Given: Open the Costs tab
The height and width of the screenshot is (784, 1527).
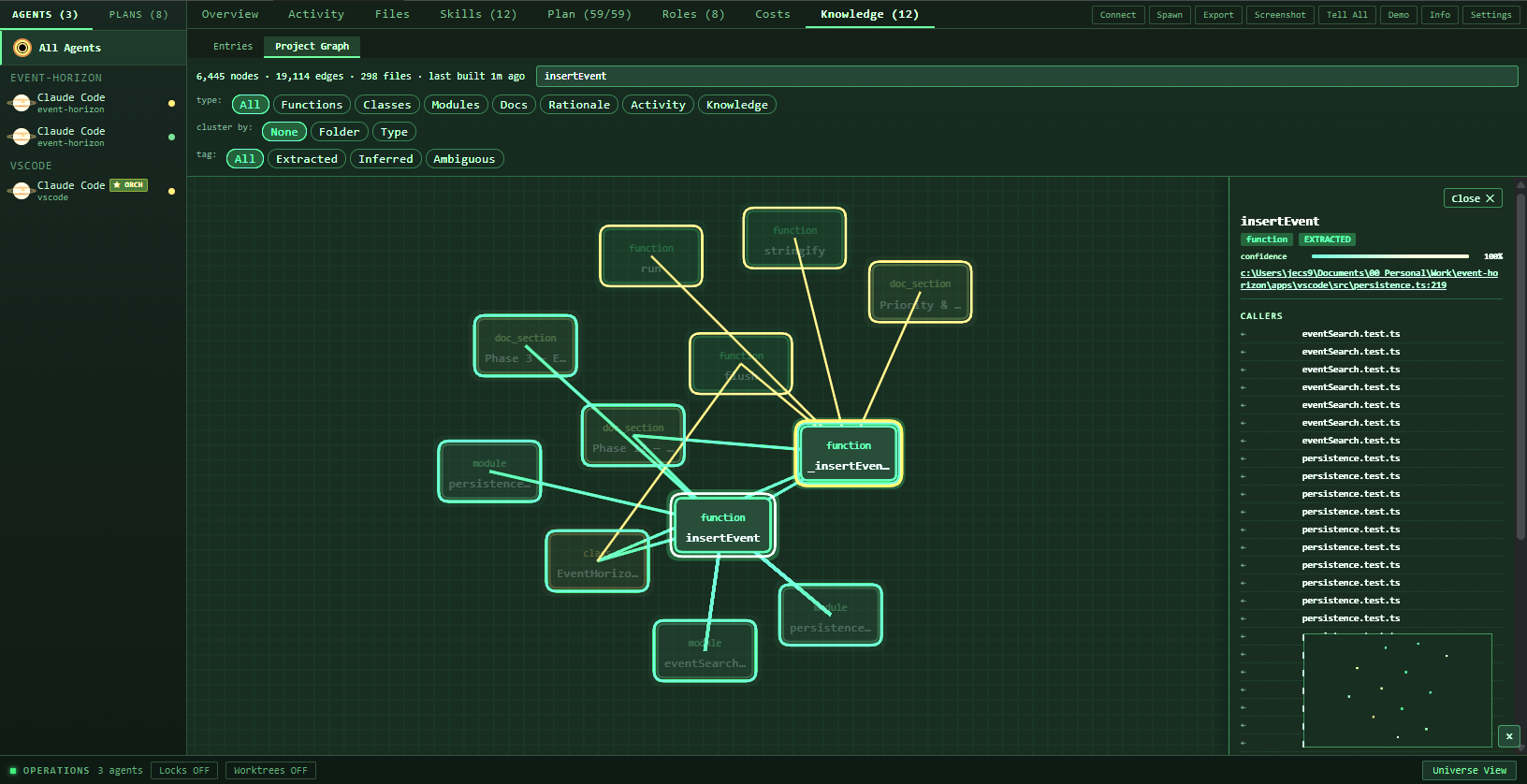Looking at the screenshot, I should [x=773, y=14].
